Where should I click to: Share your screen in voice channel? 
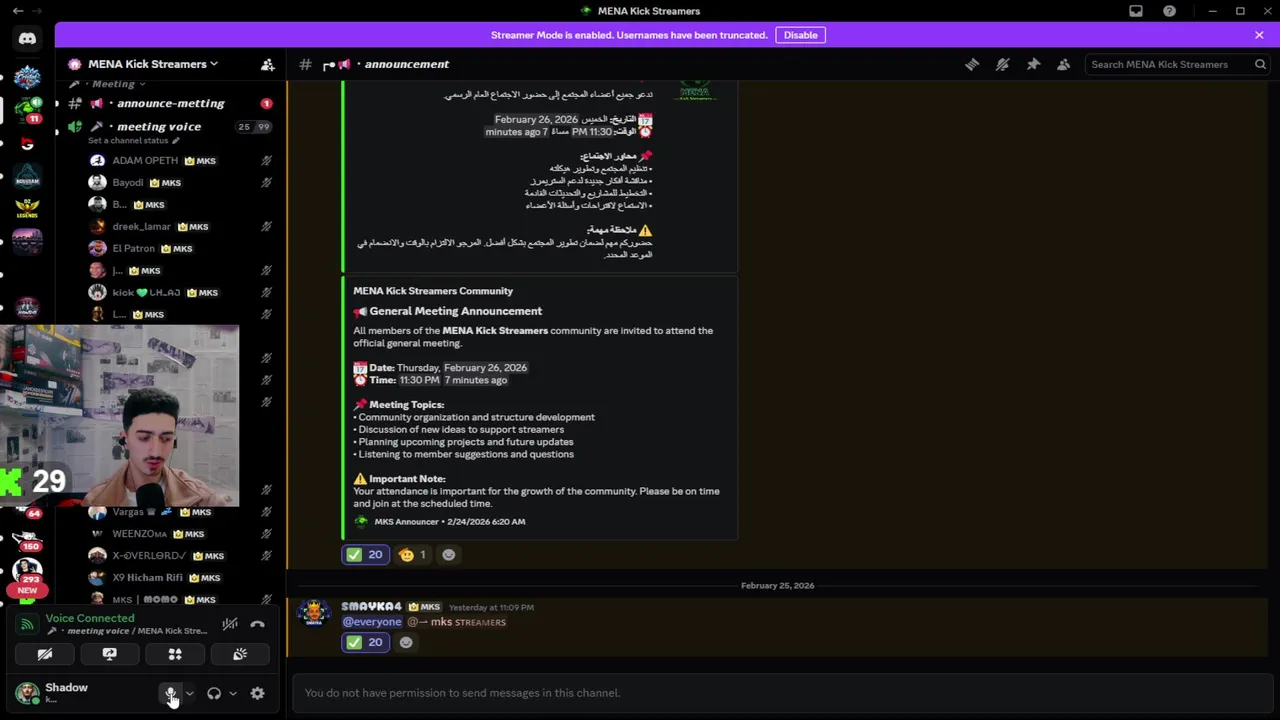coord(110,654)
